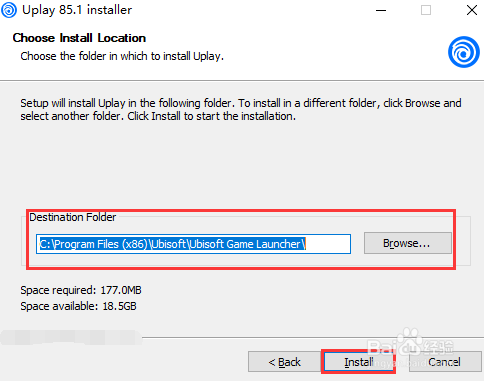
Task: Click the large blue Uplay logo in header
Action: [464, 52]
